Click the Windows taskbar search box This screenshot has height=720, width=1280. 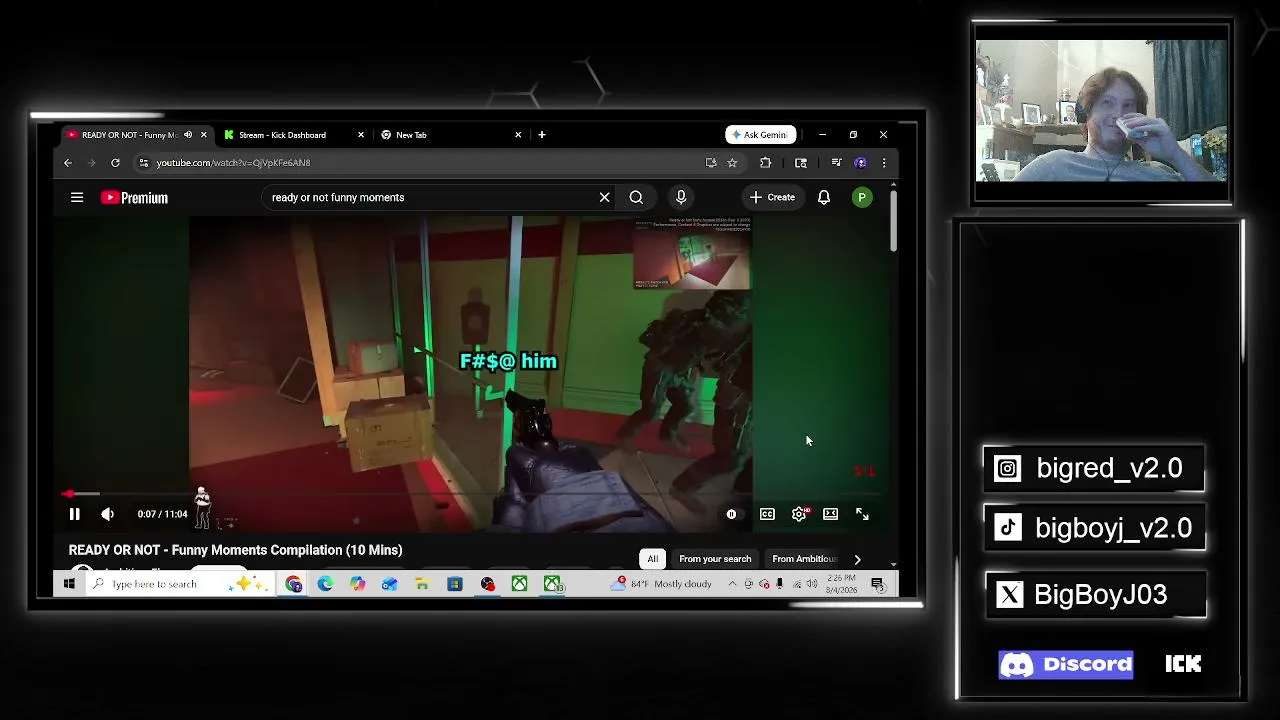(178, 584)
